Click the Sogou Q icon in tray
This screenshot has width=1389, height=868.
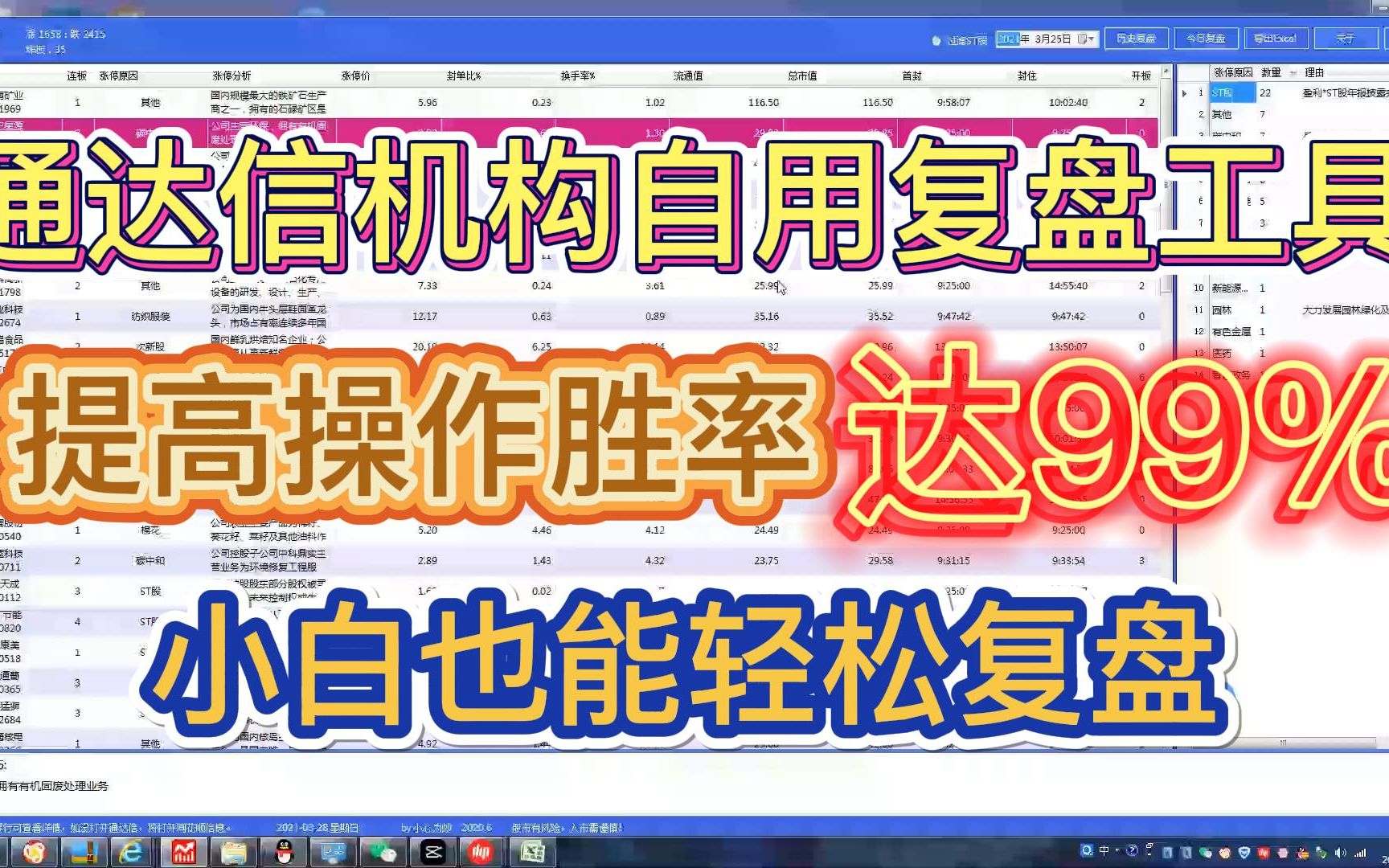coord(1087,850)
